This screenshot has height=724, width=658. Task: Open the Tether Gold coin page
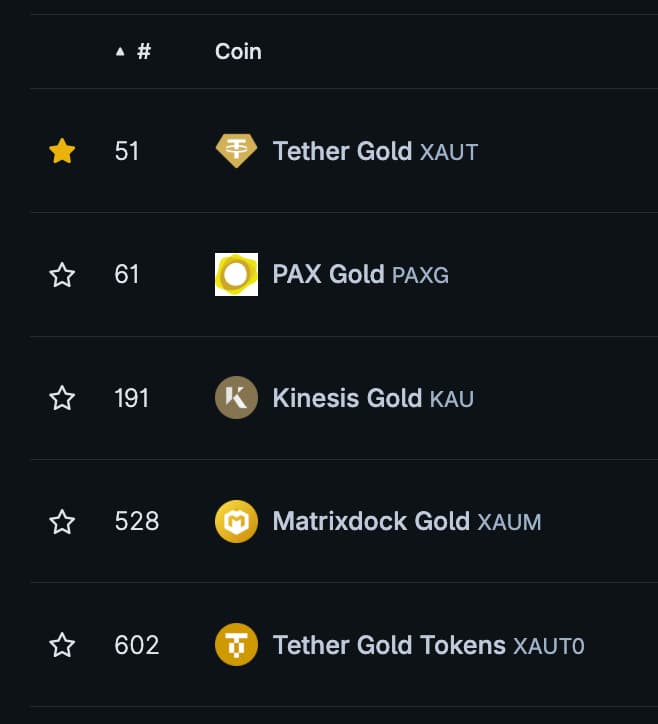click(x=342, y=151)
